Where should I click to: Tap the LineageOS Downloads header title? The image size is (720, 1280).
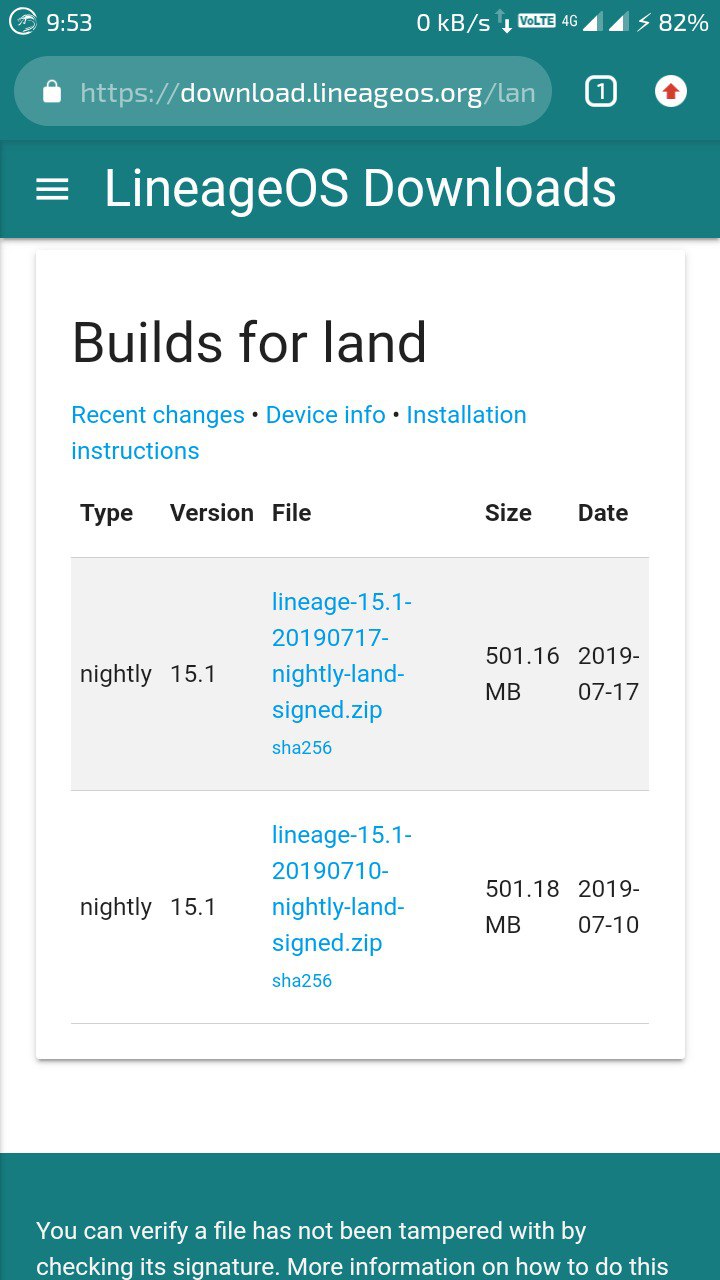(x=360, y=188)
